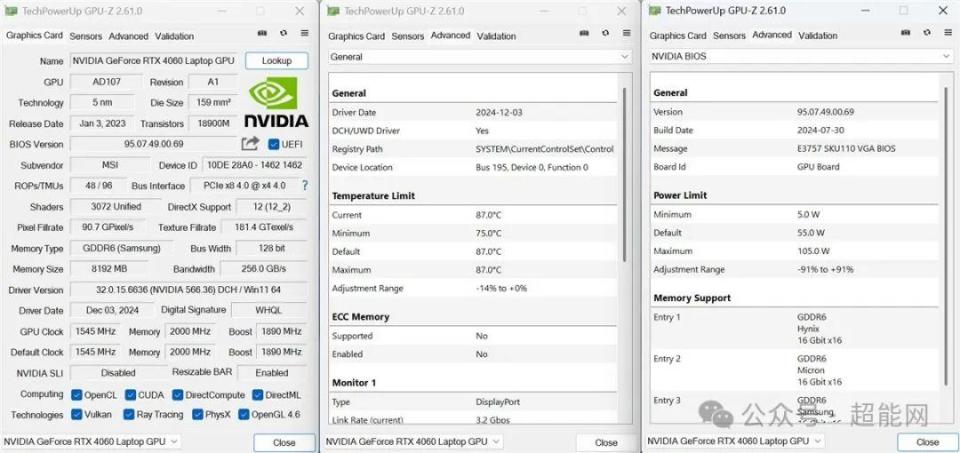Toggle the CUDA checkbox
The width and height of the screenshot is (960, 453).
tap(130, 395)
